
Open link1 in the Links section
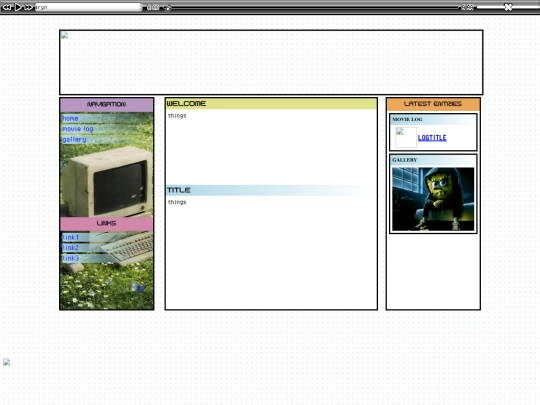(71, 237)
